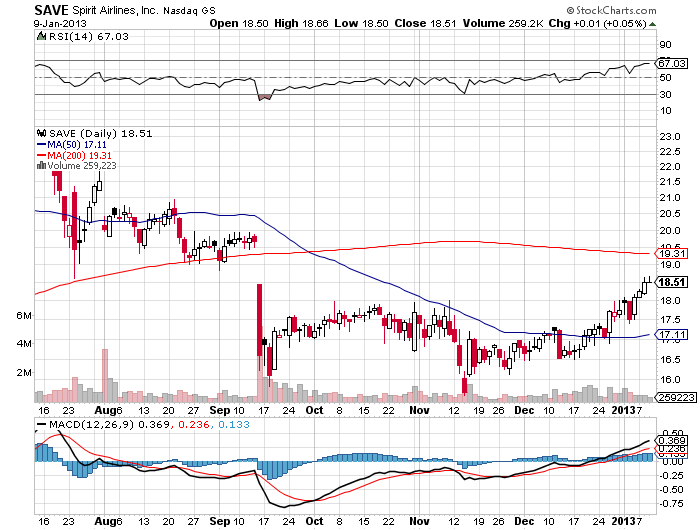Click the black MACD legend line
The height and width of the screenshot is (530, 700).
pyautogui.click(x=42, y=425)
